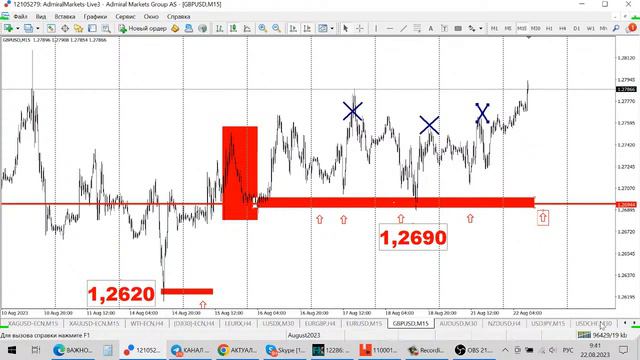The height and width of the screenshot is (360, 640).
Task: Select the arrows objects tool
Action: pos(472,28)
